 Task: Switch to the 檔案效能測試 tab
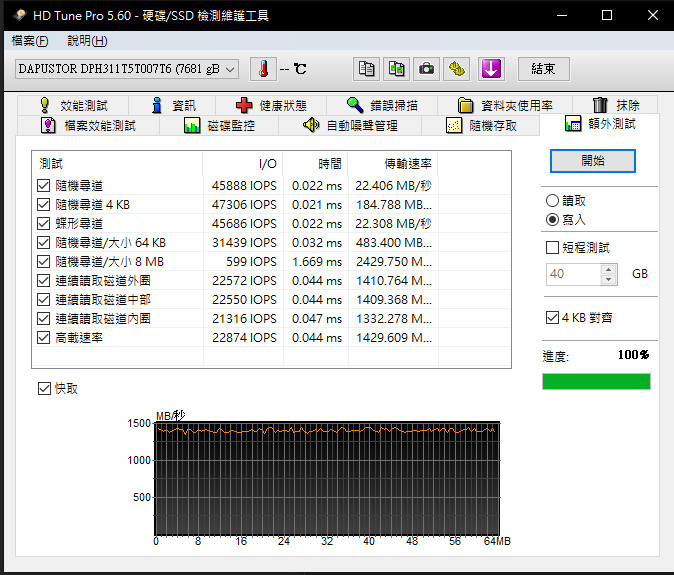tap(88, 125)
